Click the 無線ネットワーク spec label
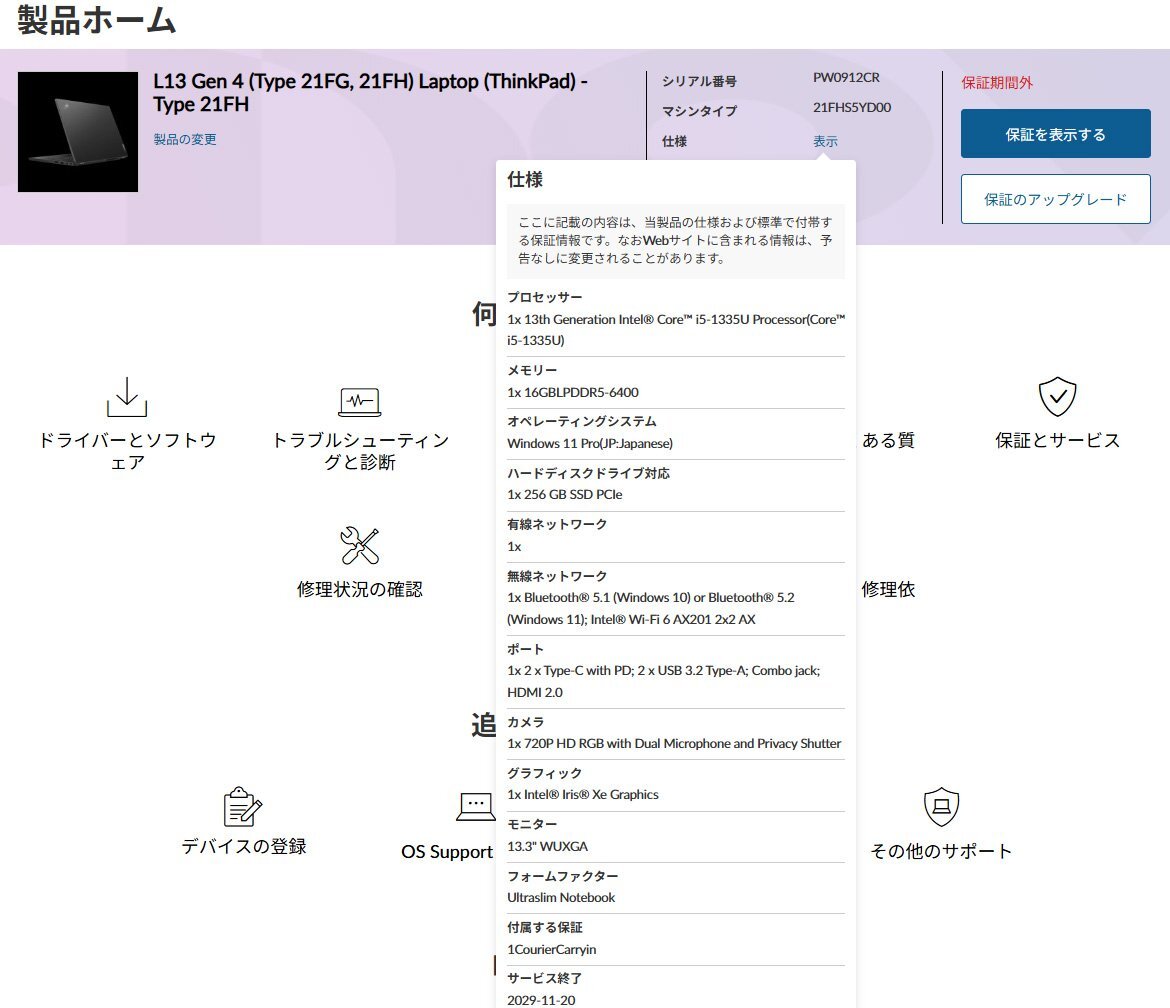Image resolution: width=1170 pixels, height=1008 pixels. click(557, 576)
